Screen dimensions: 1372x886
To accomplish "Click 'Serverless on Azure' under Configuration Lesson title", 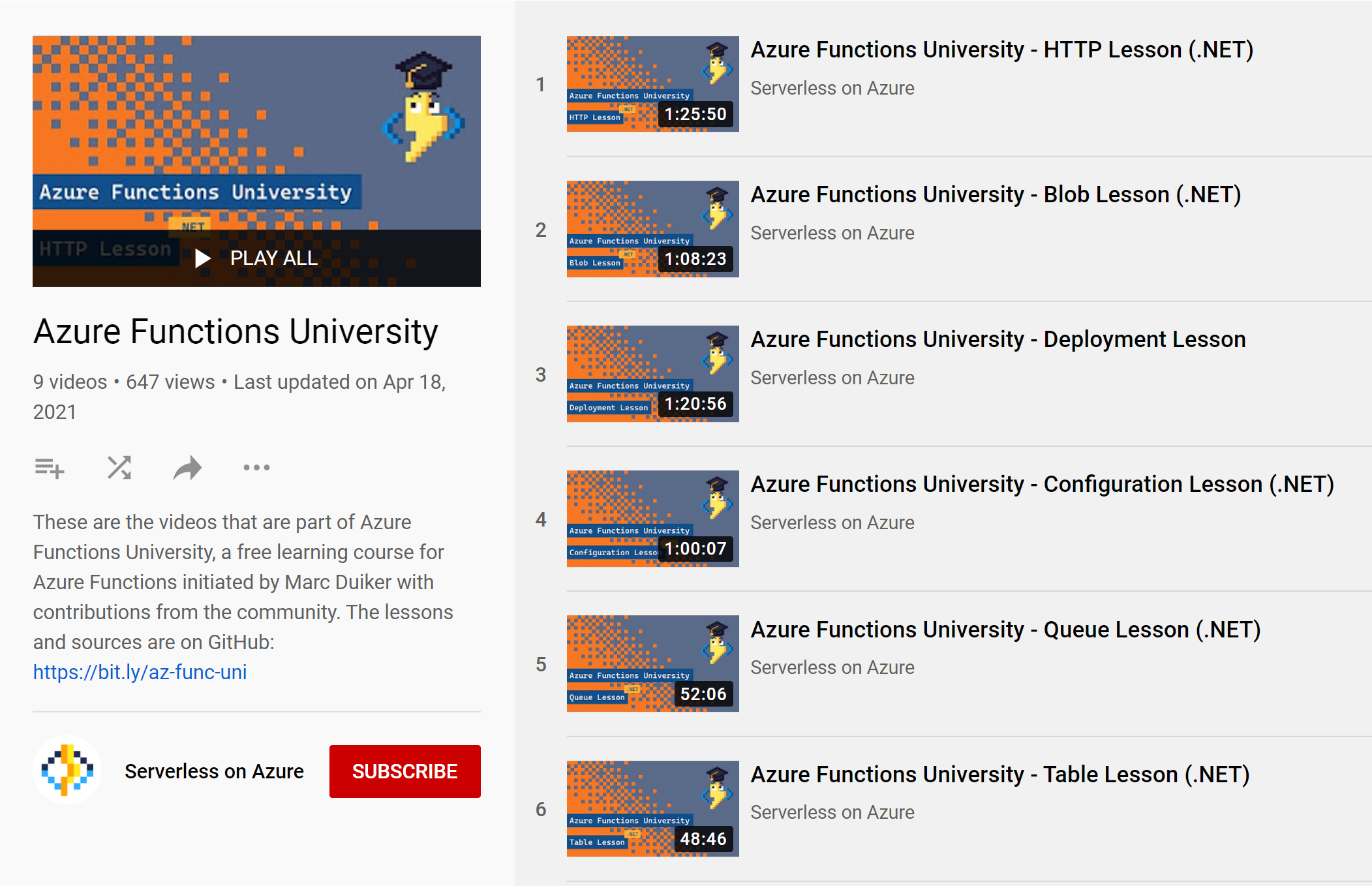I will tap(832, 523).
